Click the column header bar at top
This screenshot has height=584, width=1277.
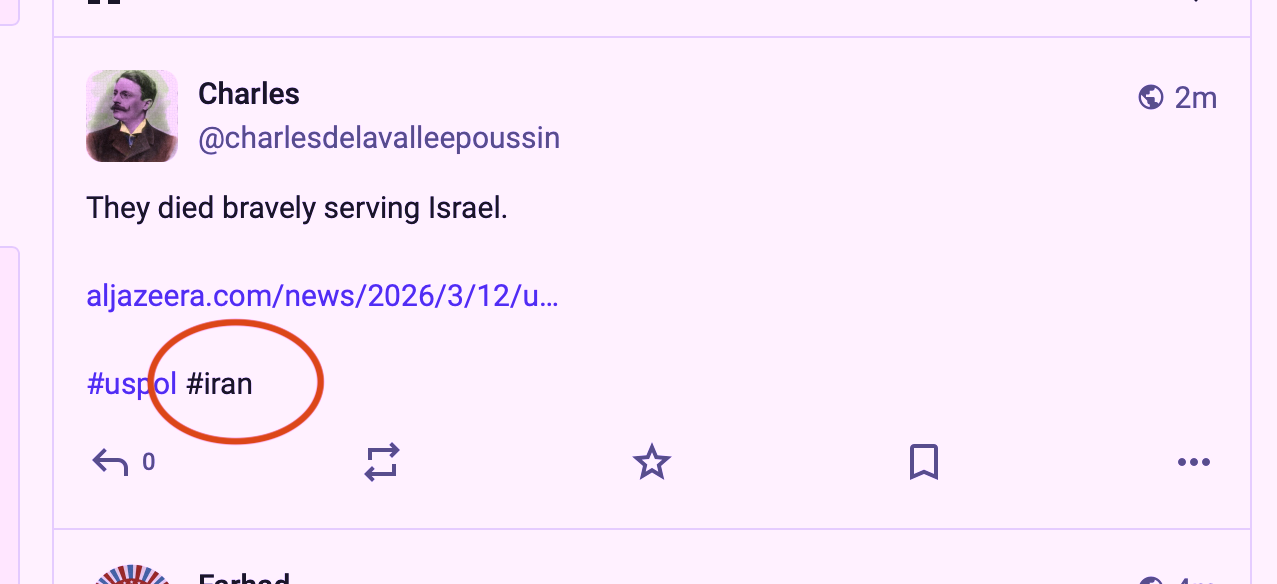coord(650,12)
